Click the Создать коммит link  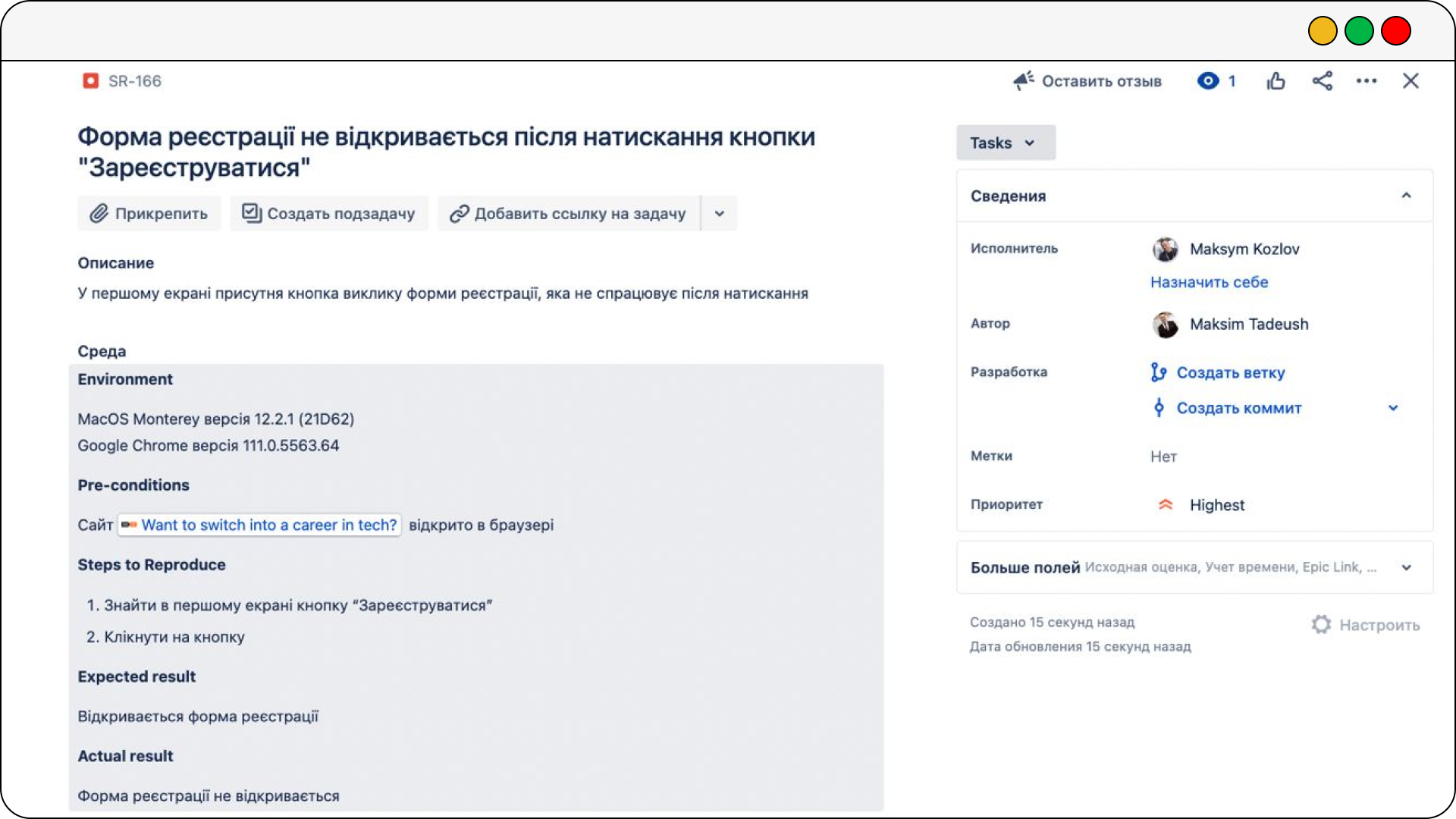[x=1239, y=408]
